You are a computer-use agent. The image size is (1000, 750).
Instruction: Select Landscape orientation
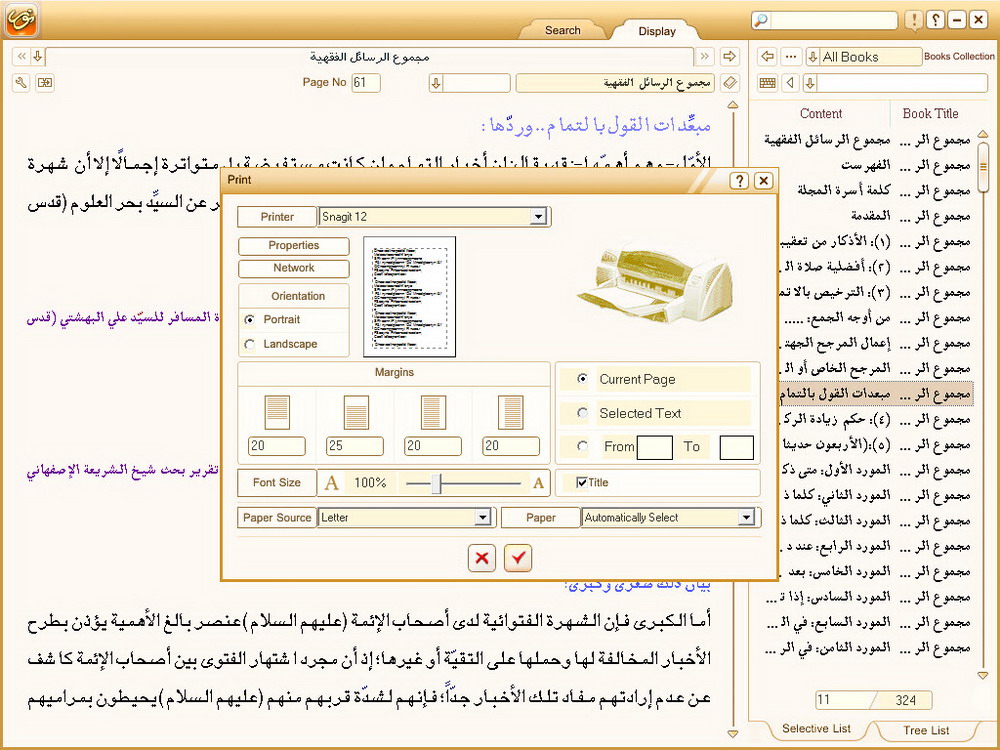[249, 344]
